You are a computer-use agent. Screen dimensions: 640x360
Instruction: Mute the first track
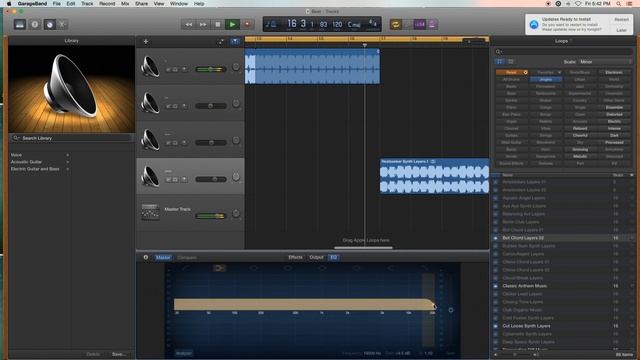168,69
